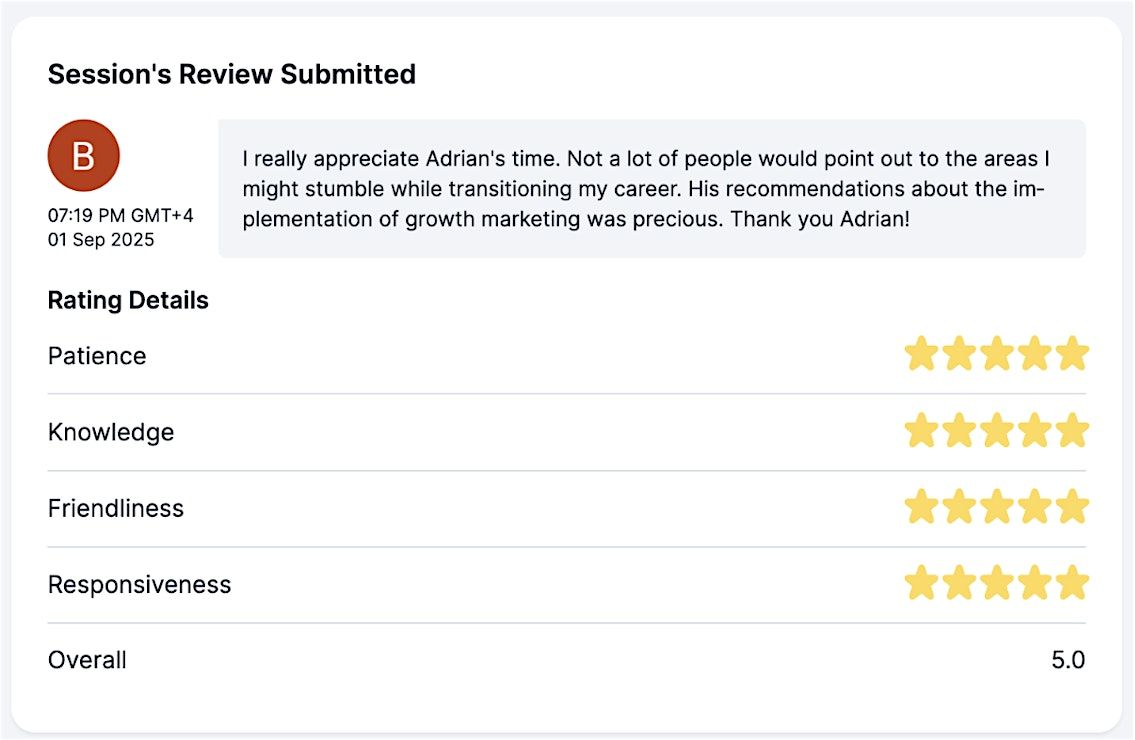Click the third star in Patience row

[x=996, y=355]
